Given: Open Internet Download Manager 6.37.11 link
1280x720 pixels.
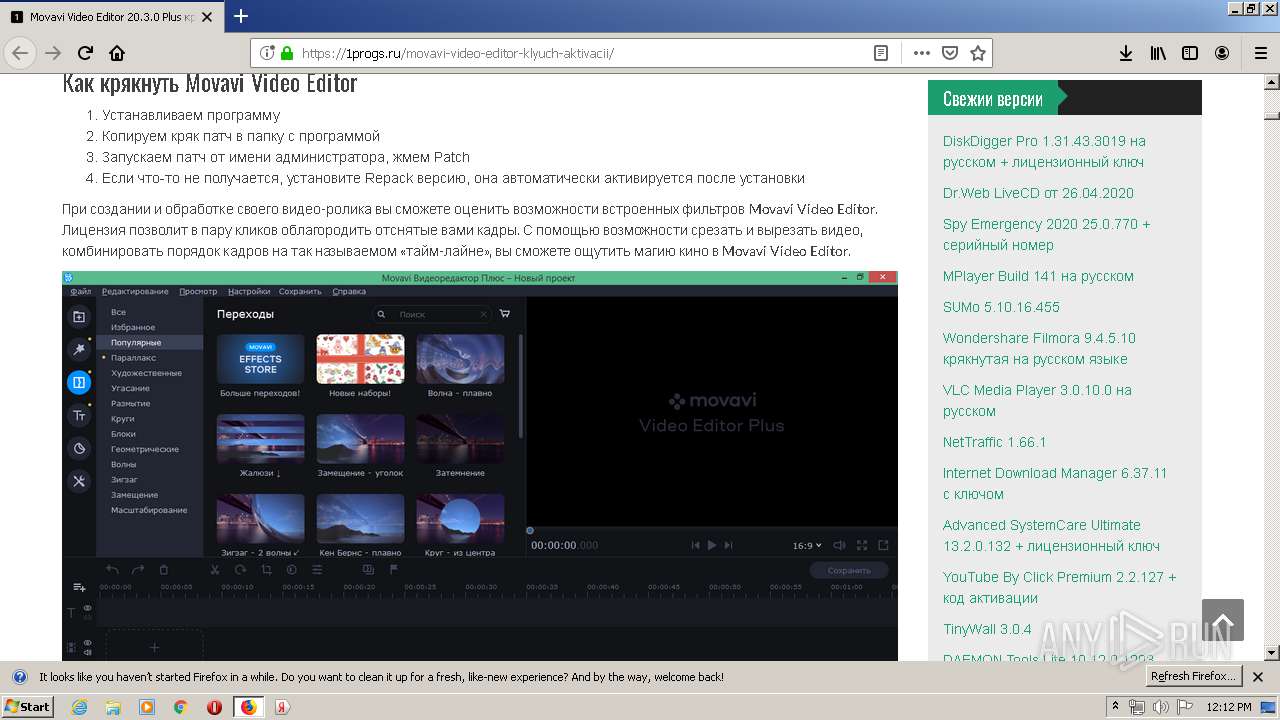Looking at the screenshot, I should [1055, 483].
